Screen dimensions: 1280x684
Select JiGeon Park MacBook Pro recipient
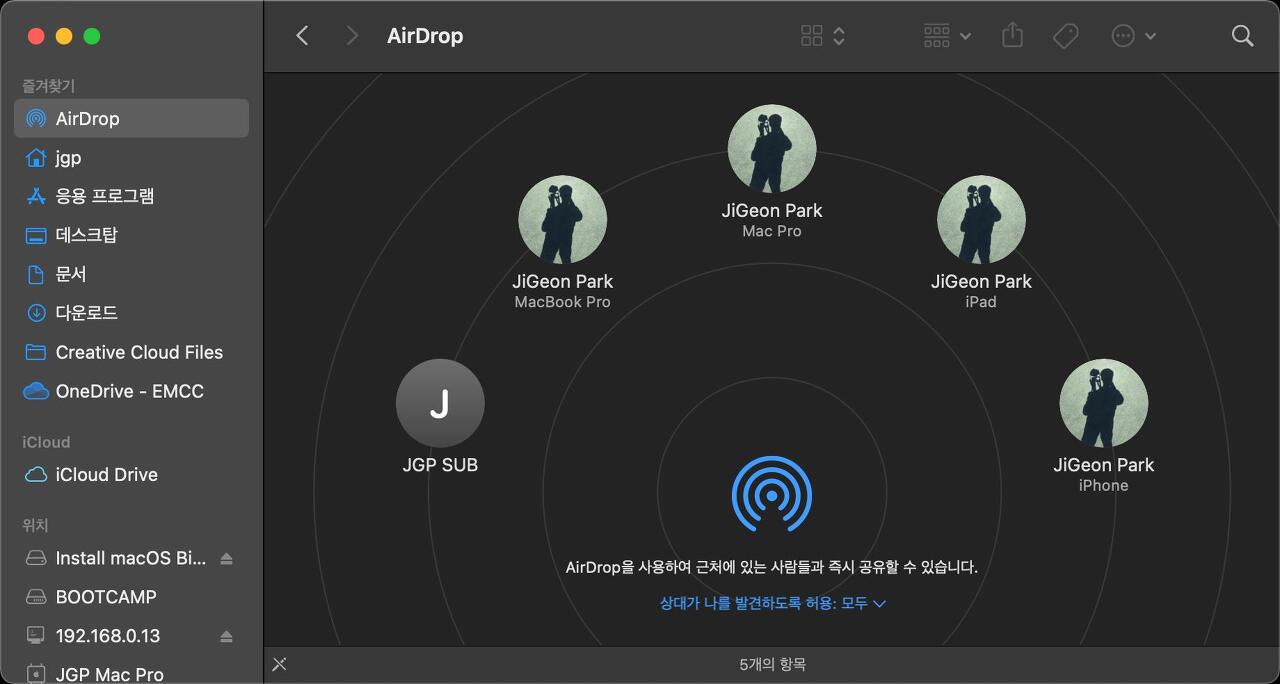coord(562,243)
